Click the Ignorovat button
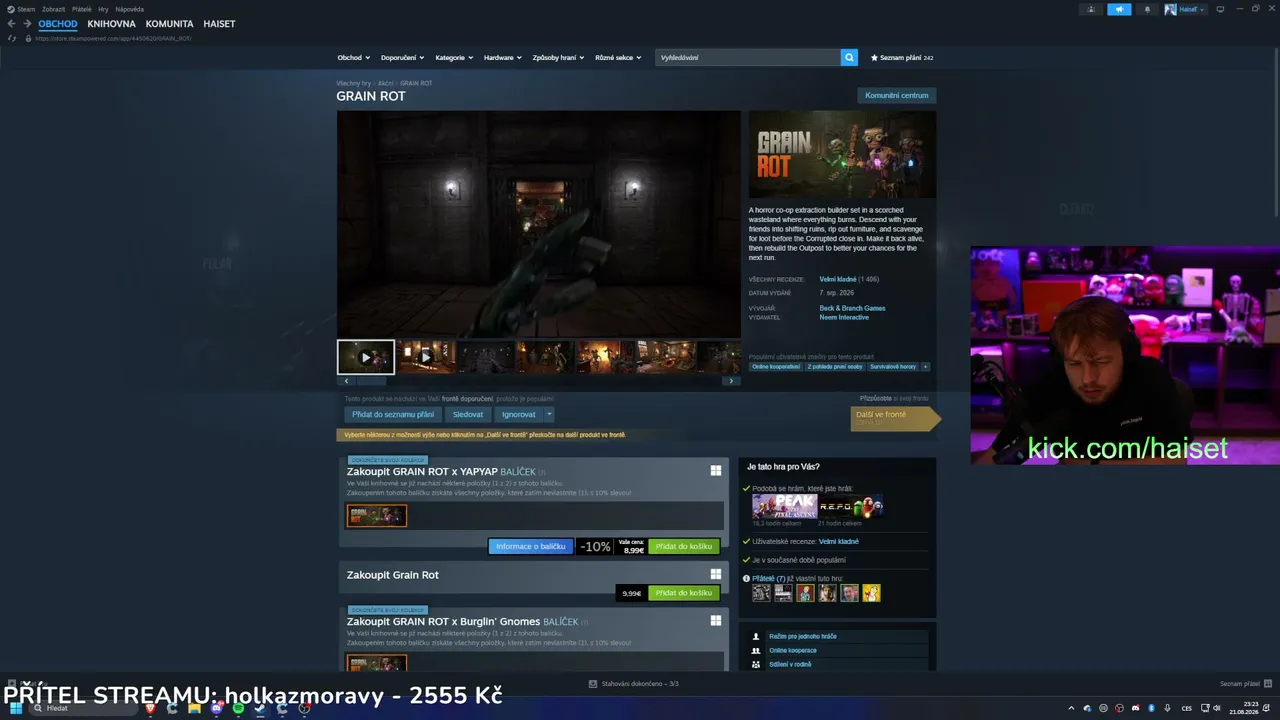This screenshot has width=1280, height=720. pyautogui.click(x=519, y=414)
